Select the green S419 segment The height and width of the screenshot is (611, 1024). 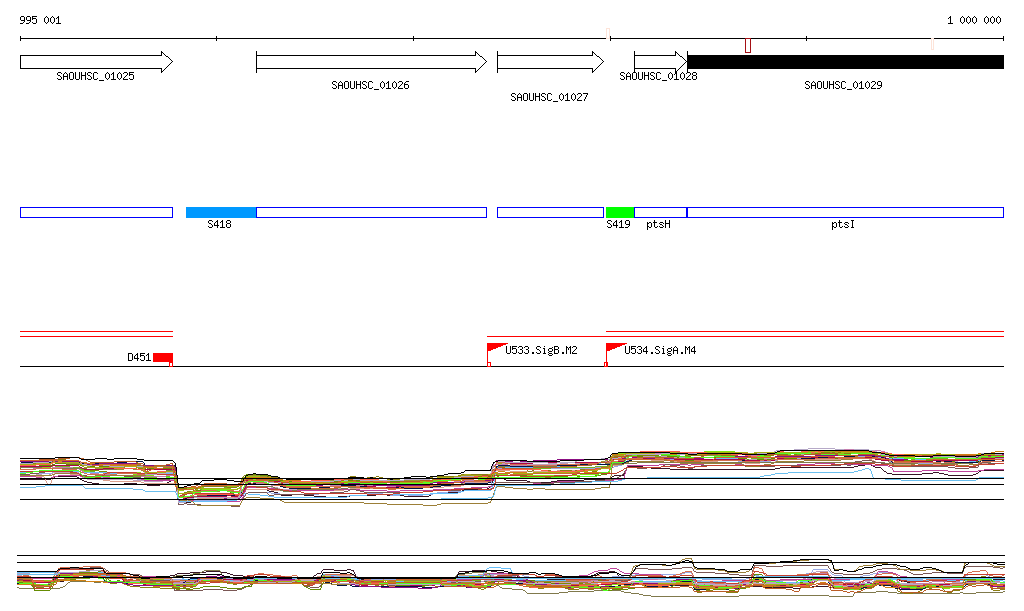point(619,212)
